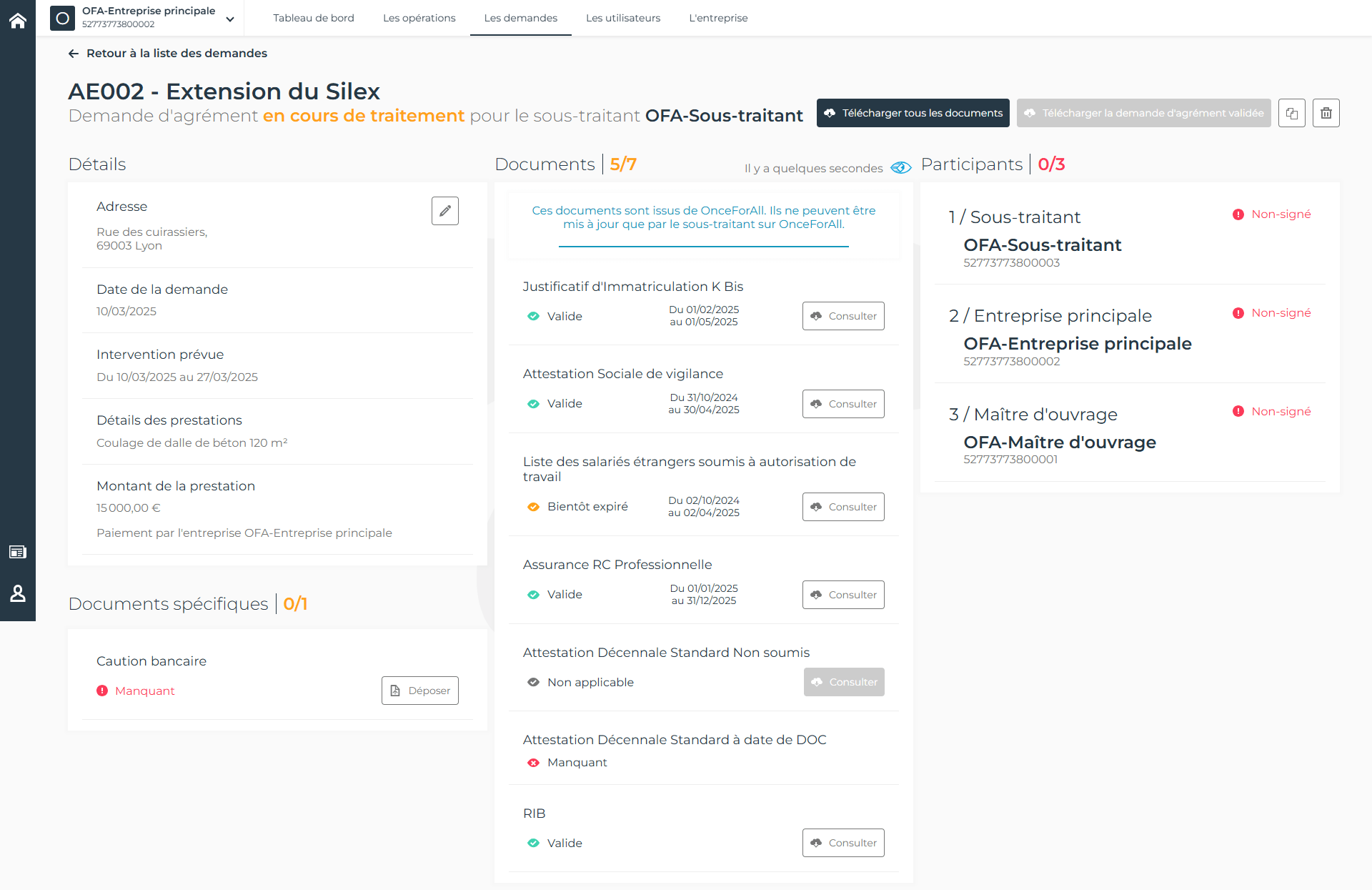Go to the Les utilisateurs tab
This screenshot has height=890, width=1372.
(x=622, y=18)
